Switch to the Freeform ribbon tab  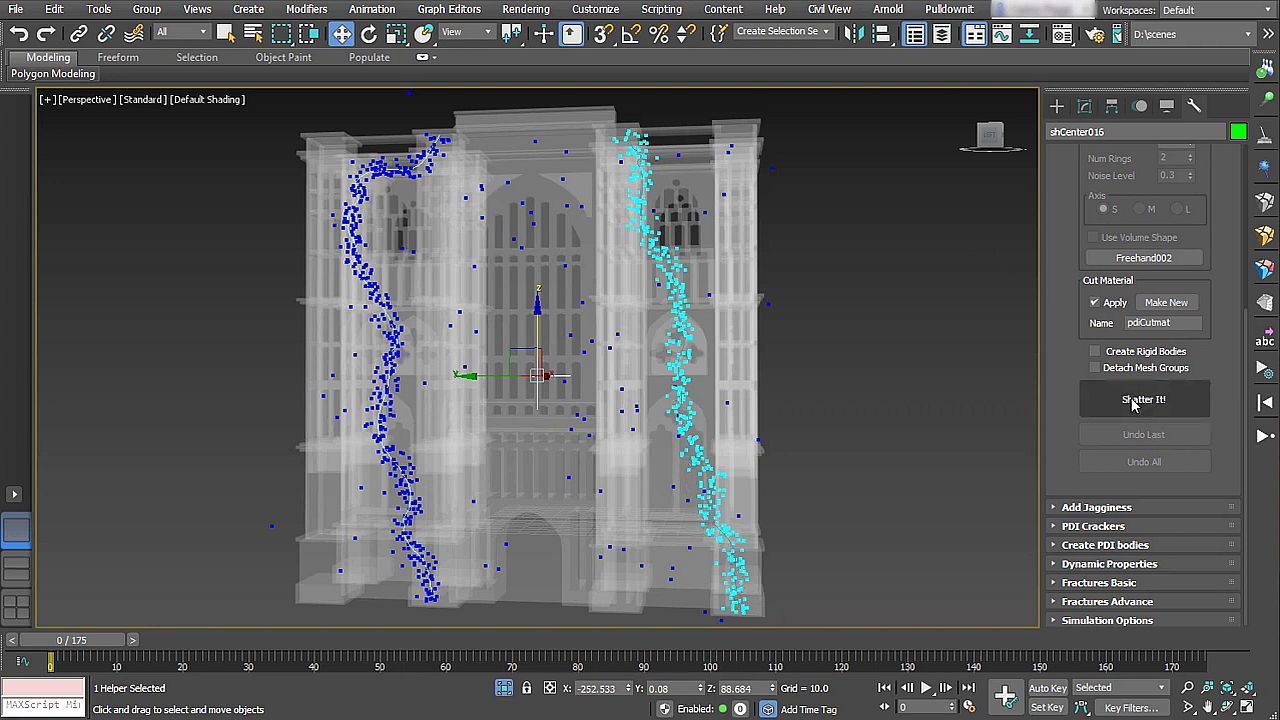pos(118,57)
